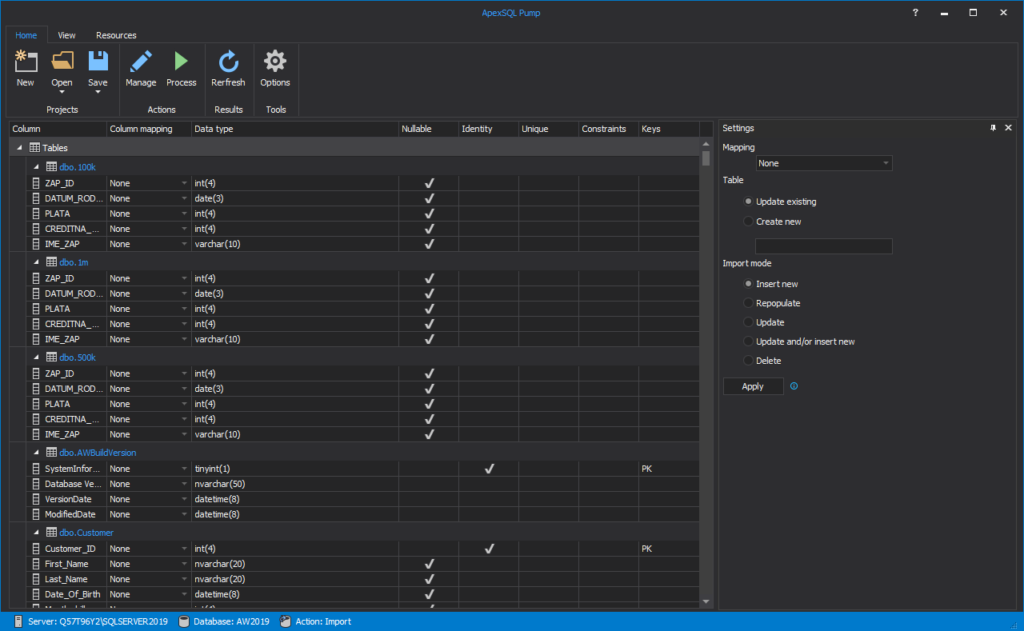Open the Resources ribbon tab
The height and width of the screenshot is (631, 1024).
116,34
